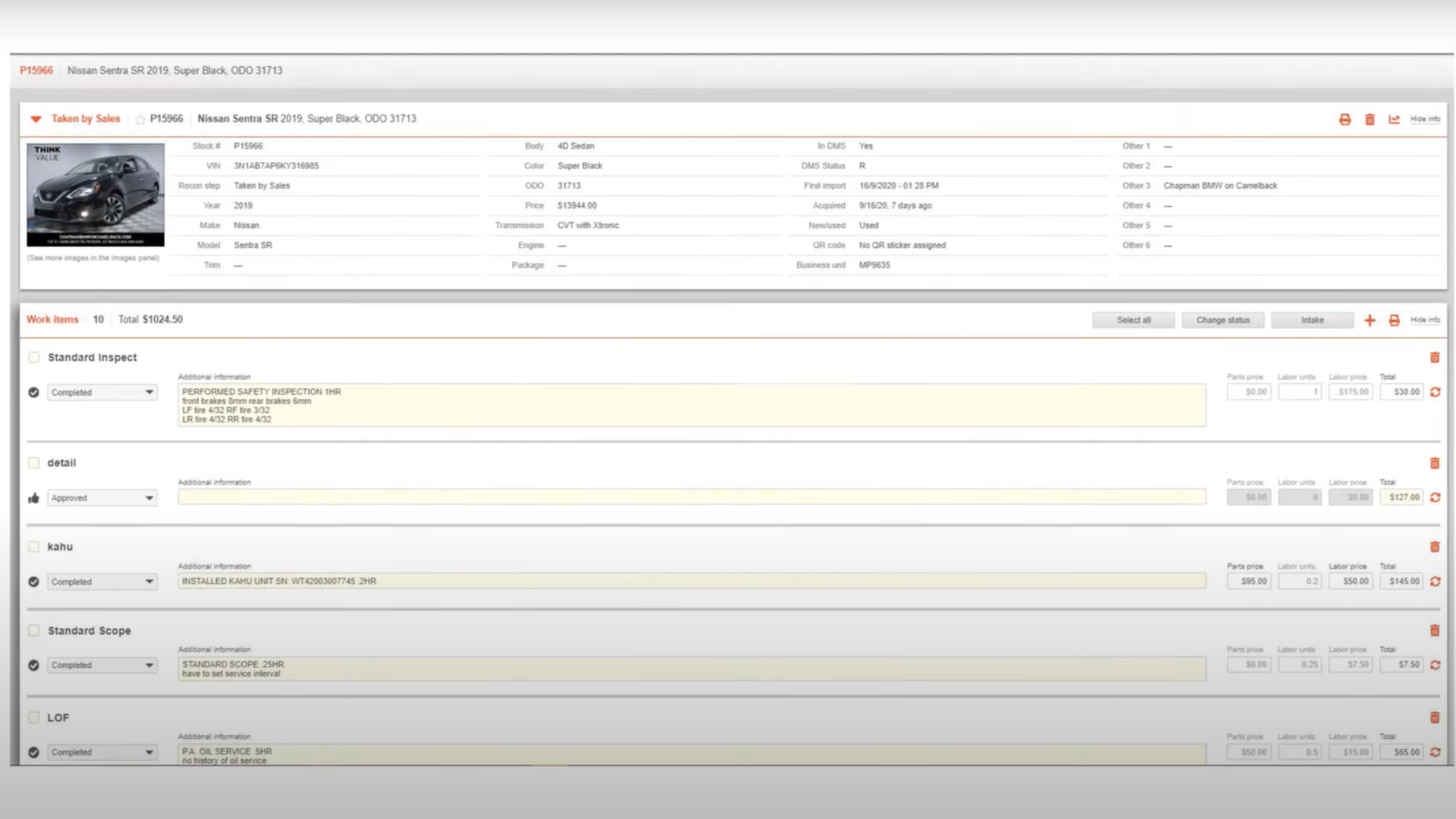The height and width of the screenshot is (819, 1456).
Task: Open Standard Inspect status dropdown
Action: 102,392
